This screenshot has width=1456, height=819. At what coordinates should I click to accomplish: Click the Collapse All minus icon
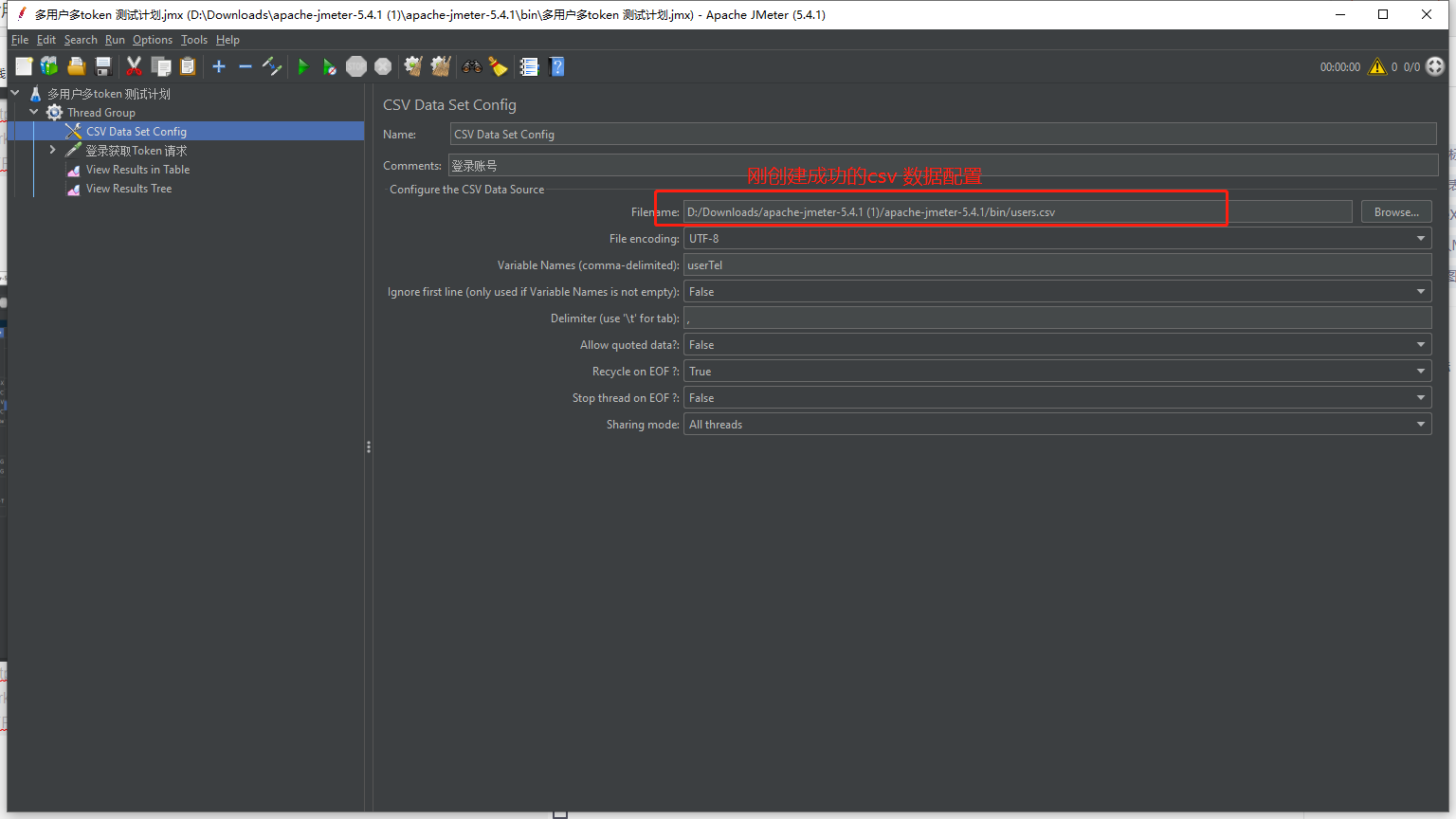[245, 66]
